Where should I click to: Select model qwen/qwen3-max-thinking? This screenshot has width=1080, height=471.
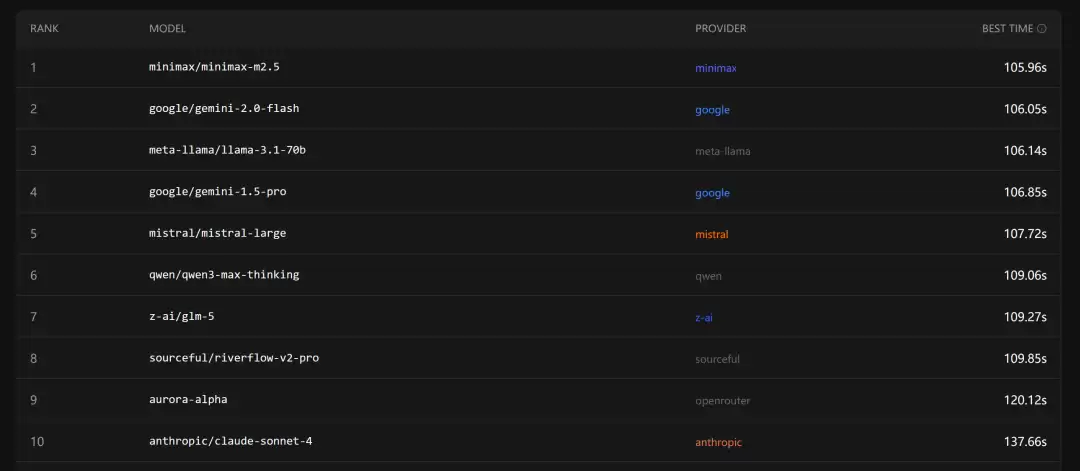tap(224, 275)
